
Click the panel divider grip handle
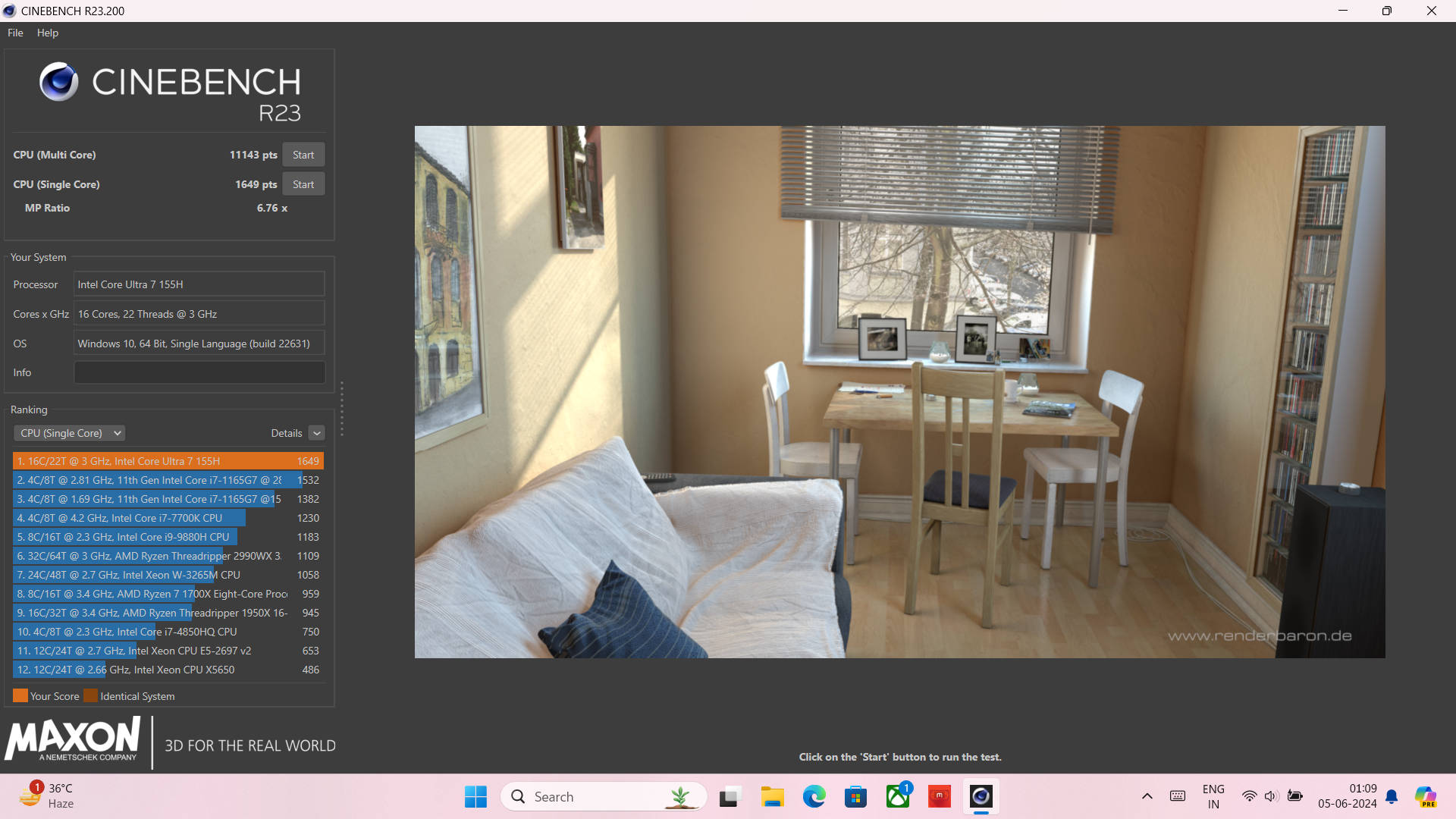coord(342,409)
